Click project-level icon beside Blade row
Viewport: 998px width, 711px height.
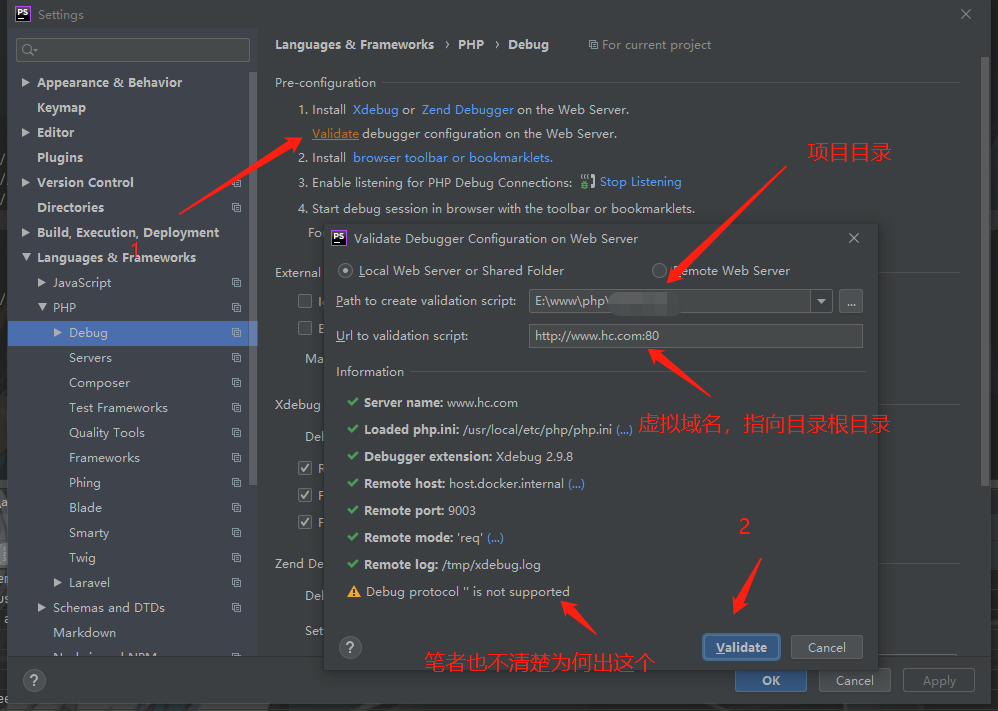click(237, 508)
